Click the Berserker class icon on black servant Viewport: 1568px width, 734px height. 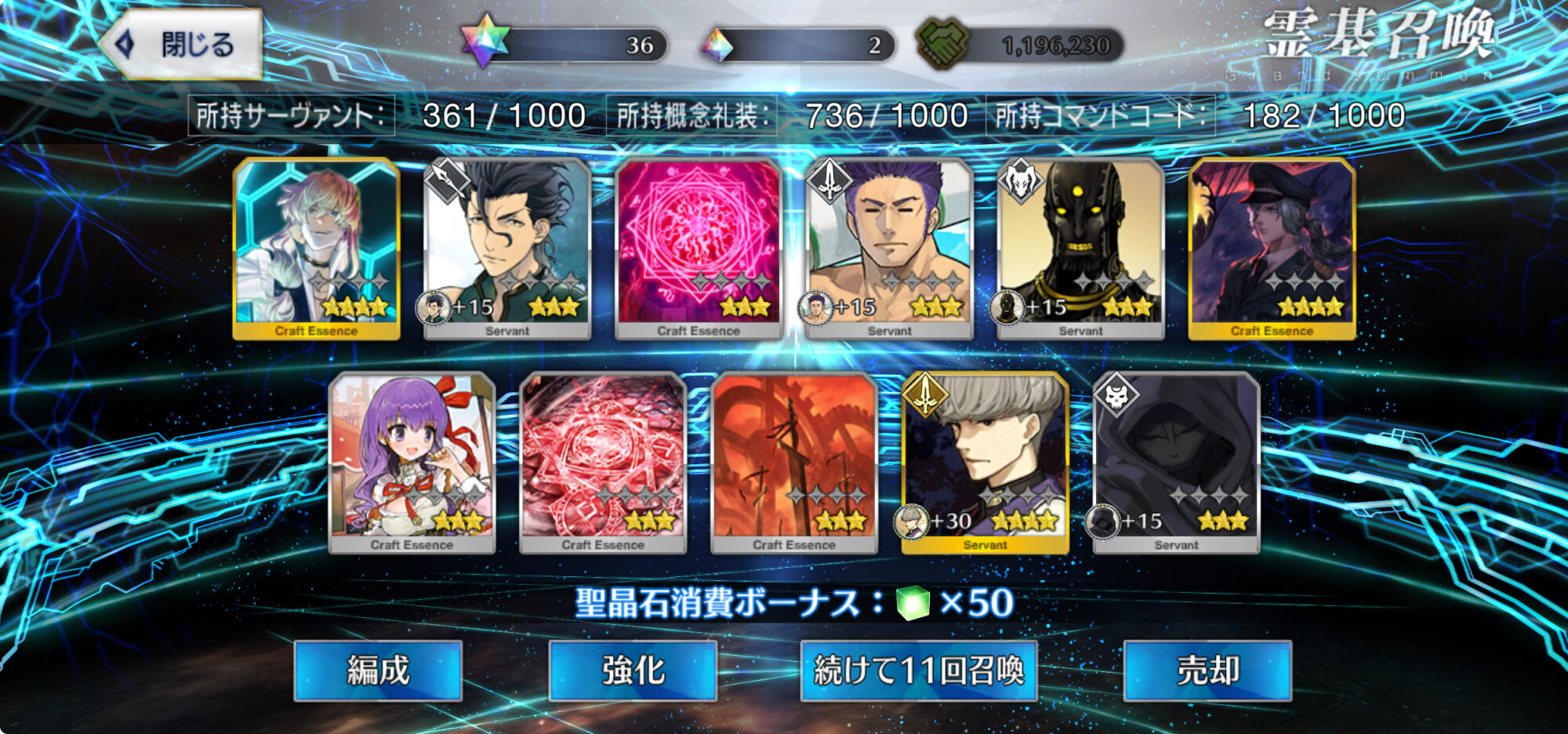click(1020, 180)
